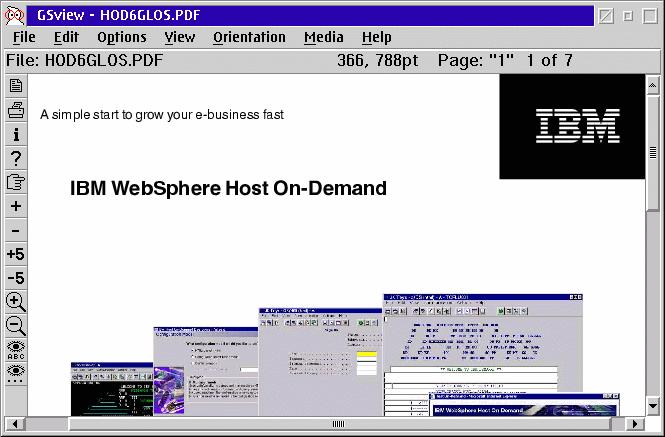Click the horizontal scrollbar thumb
The width and height of the screenshot is (665, 437).
(x=338, y=423)
